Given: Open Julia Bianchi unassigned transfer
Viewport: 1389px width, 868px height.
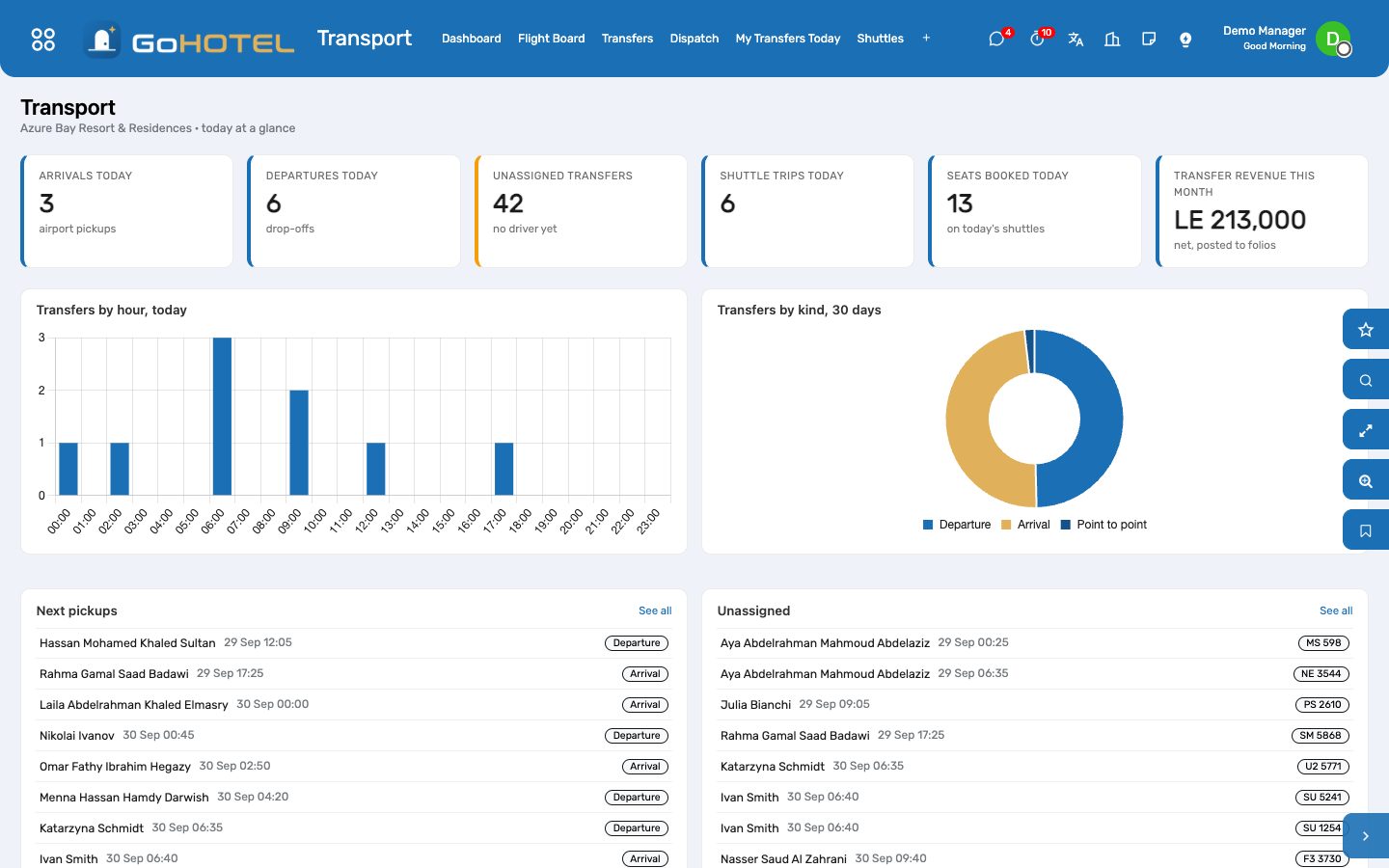Looking at the screenshot, I should [x=1035, y=705].
